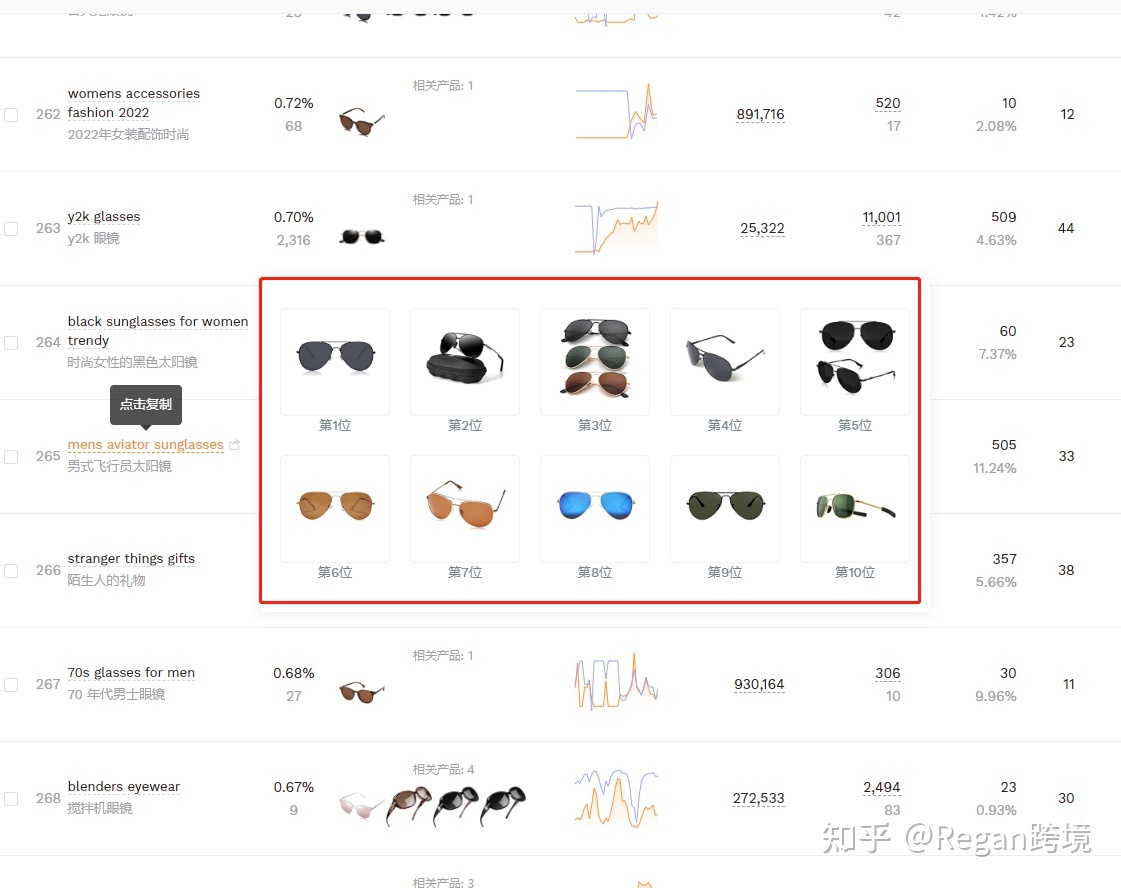Click the stranger things gifts keyword
The image size is (1121, 888).
pyautogui.click(x=131, y=558)
